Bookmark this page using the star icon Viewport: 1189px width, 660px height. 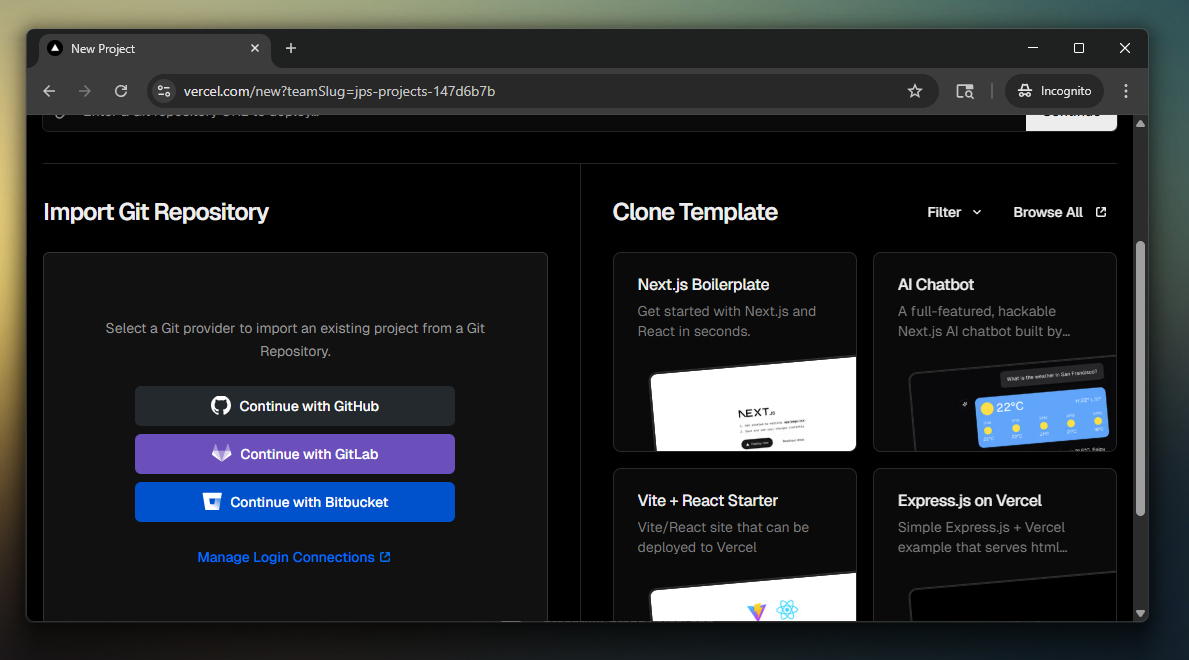[x=914, y=91]
